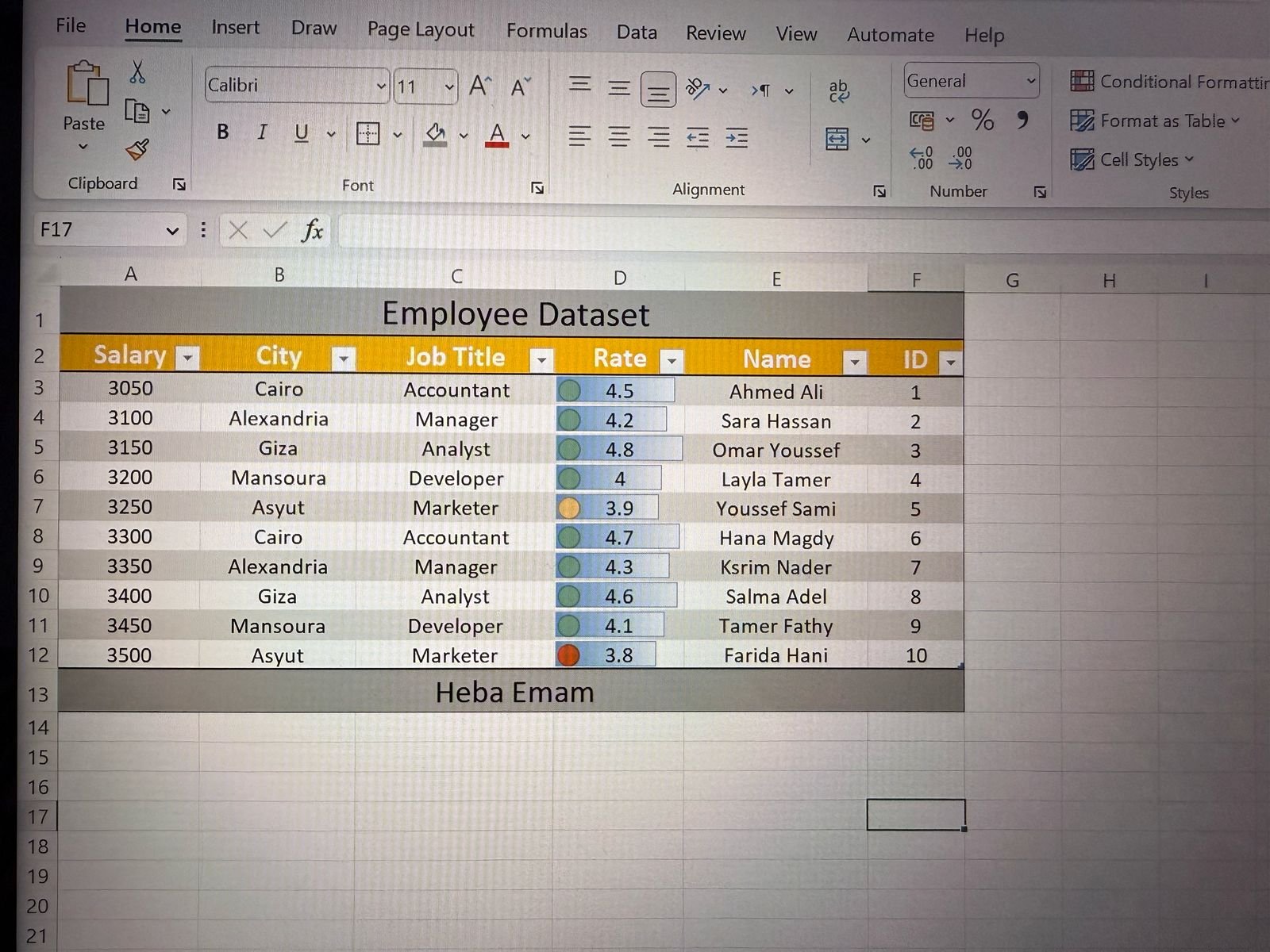Viewport: 1270px width, 952px height.
Task: Click the Format as Table button
Action: [x=1153, y=121]
